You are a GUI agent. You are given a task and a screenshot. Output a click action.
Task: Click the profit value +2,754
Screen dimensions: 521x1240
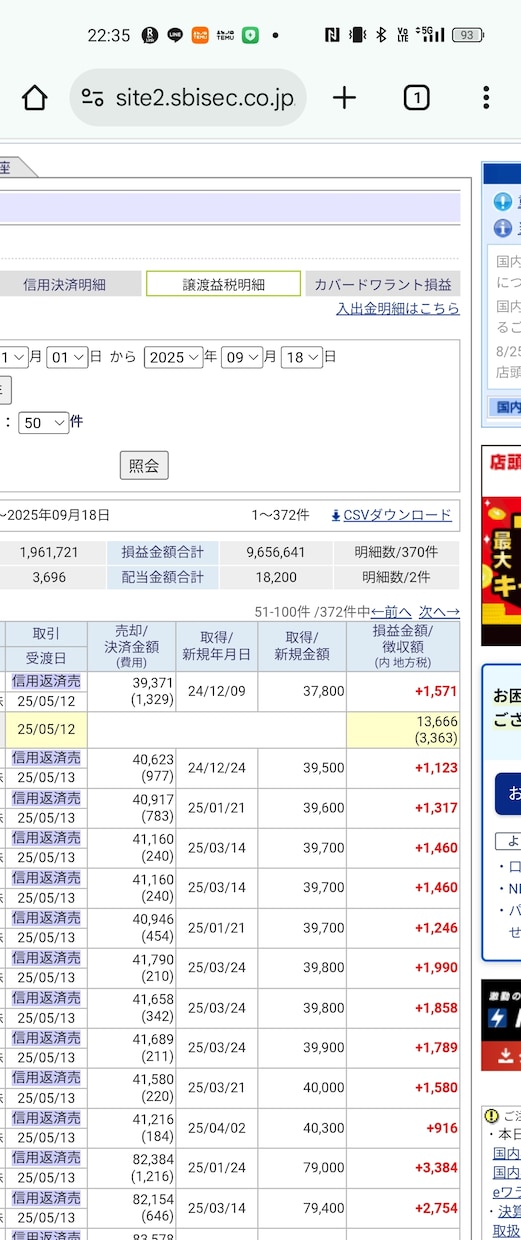click(x=436, y=1208)
